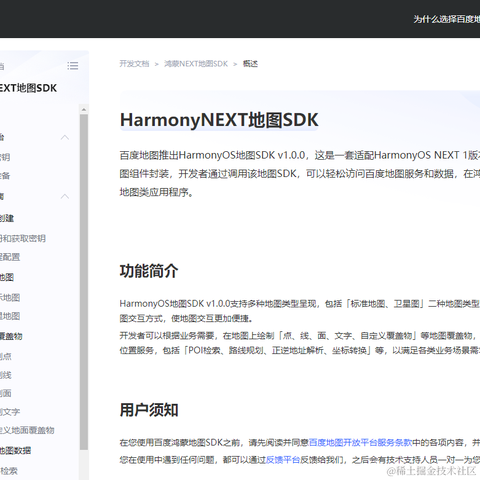The height and width of the screenshot is (480, 480).
Task: Open the 百度地图开放平台服务条款 link
Action: 360,442
